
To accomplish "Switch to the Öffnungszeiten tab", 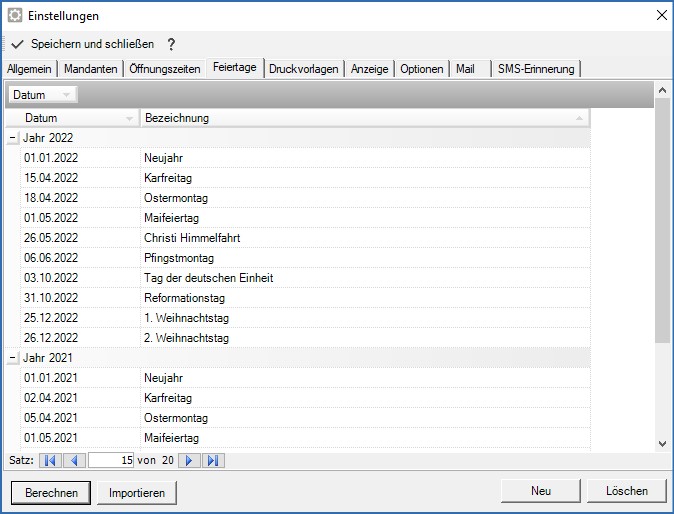I will click(166, 68).
